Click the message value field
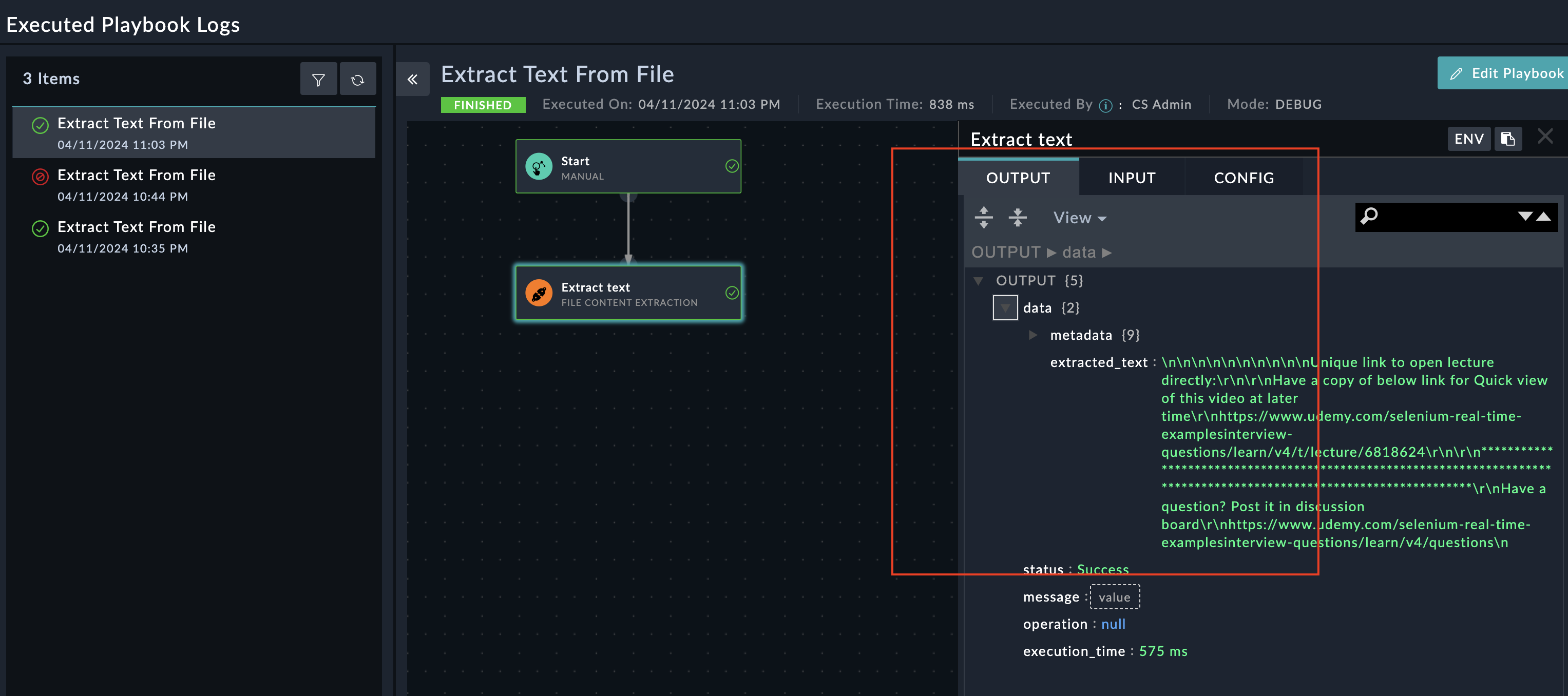 coord(1114,597)
